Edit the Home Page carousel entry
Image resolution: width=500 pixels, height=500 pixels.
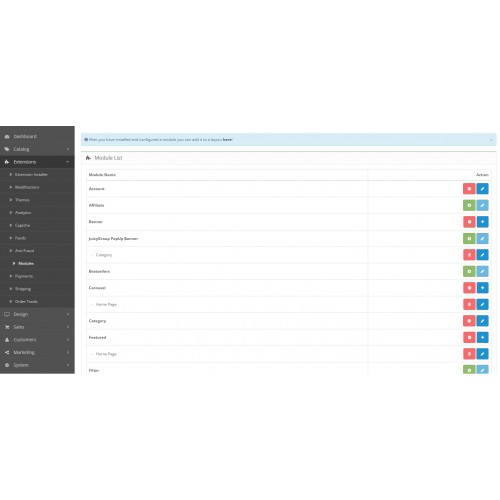482,304
